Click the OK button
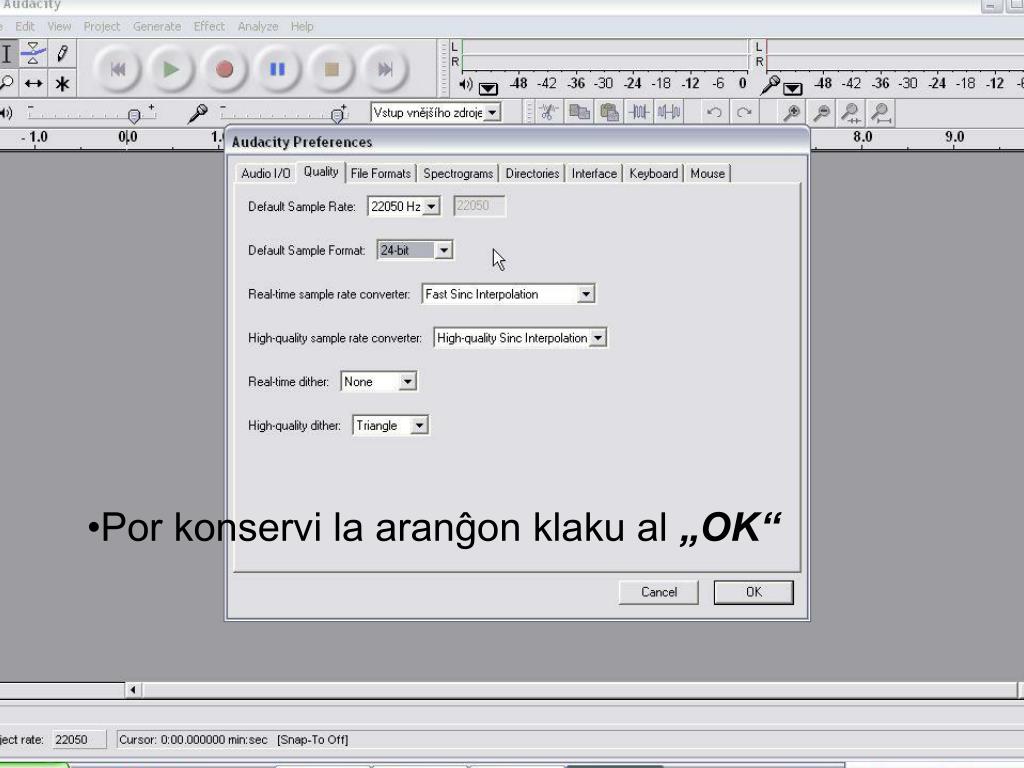The height and width of the screenshot is (768, 1024). tap(754, 592)
